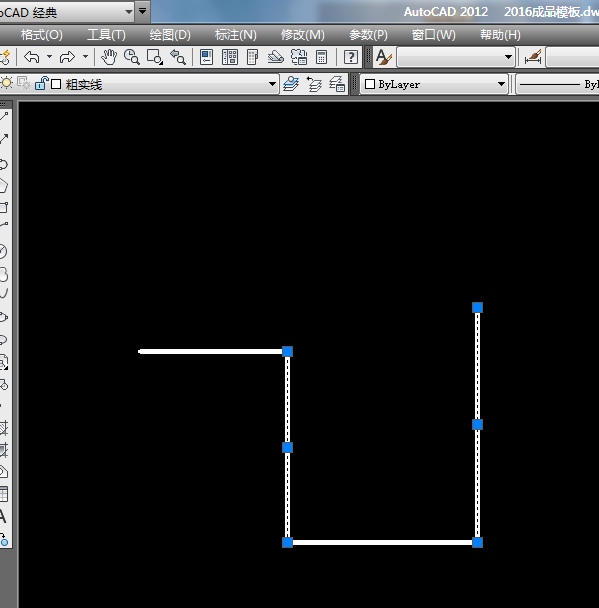Screen dimensions: 599x608
Task: Expand the quick access customize arrow
Action: coord(143,11)
